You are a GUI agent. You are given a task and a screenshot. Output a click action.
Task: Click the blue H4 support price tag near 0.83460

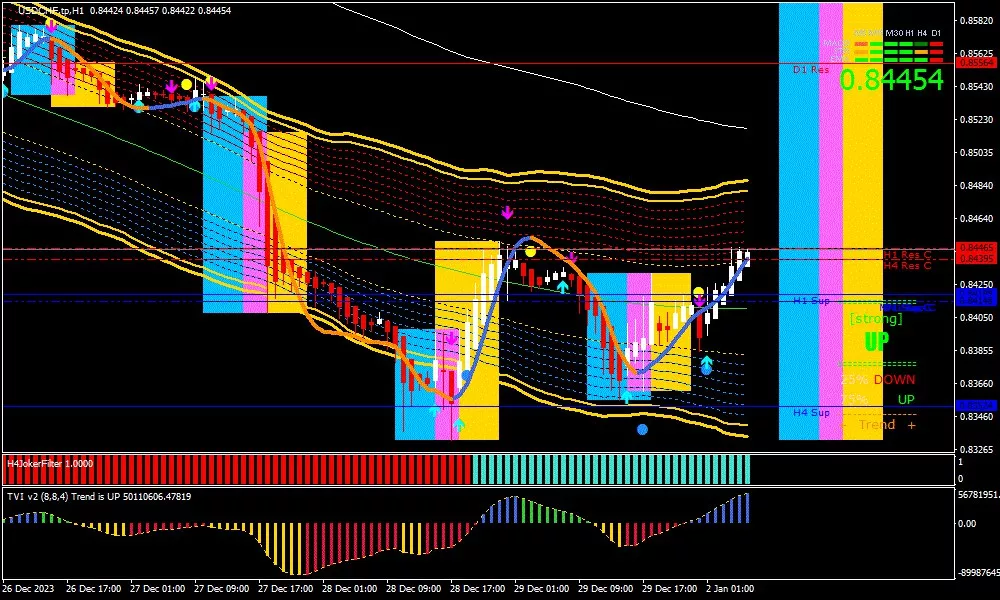(x=976, y=406)
